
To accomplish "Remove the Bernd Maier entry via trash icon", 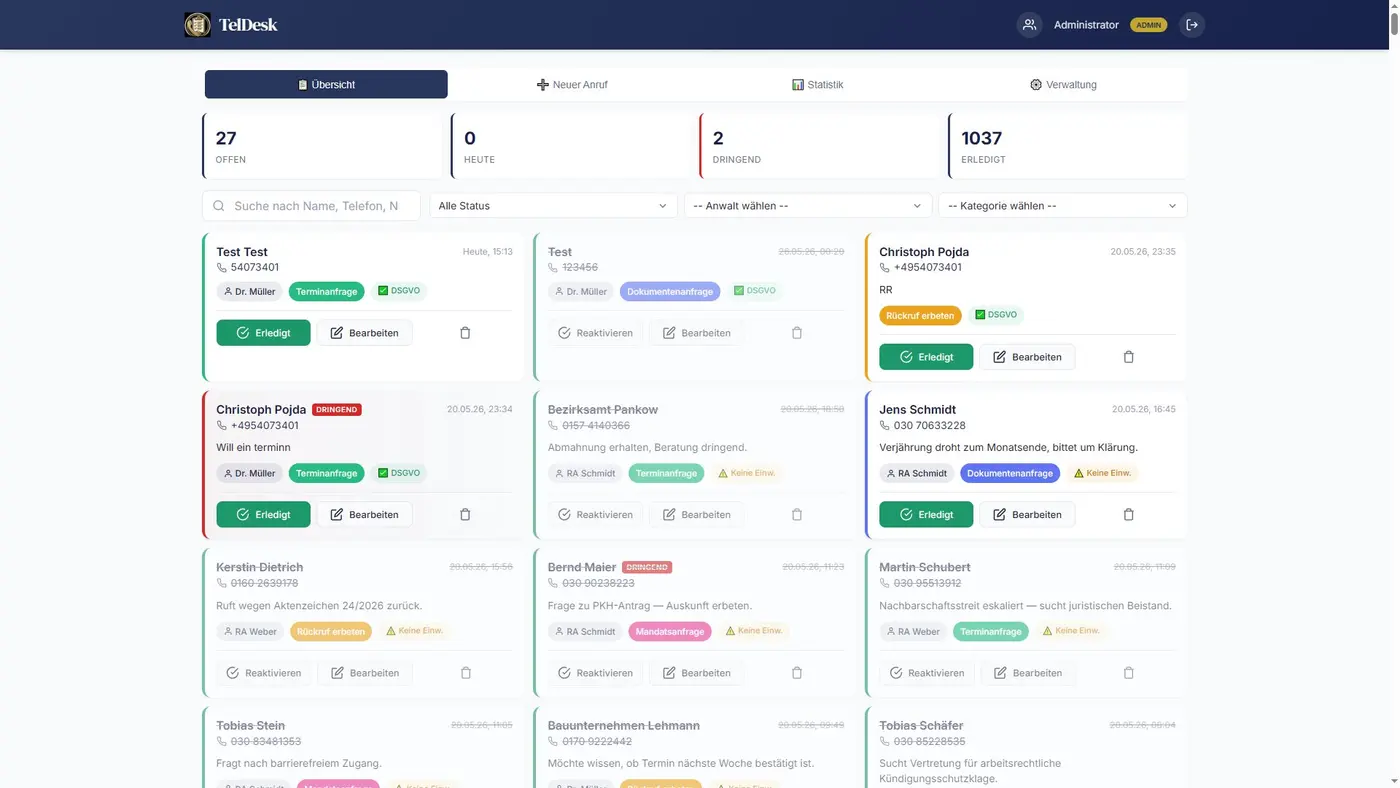I will 797,673.
